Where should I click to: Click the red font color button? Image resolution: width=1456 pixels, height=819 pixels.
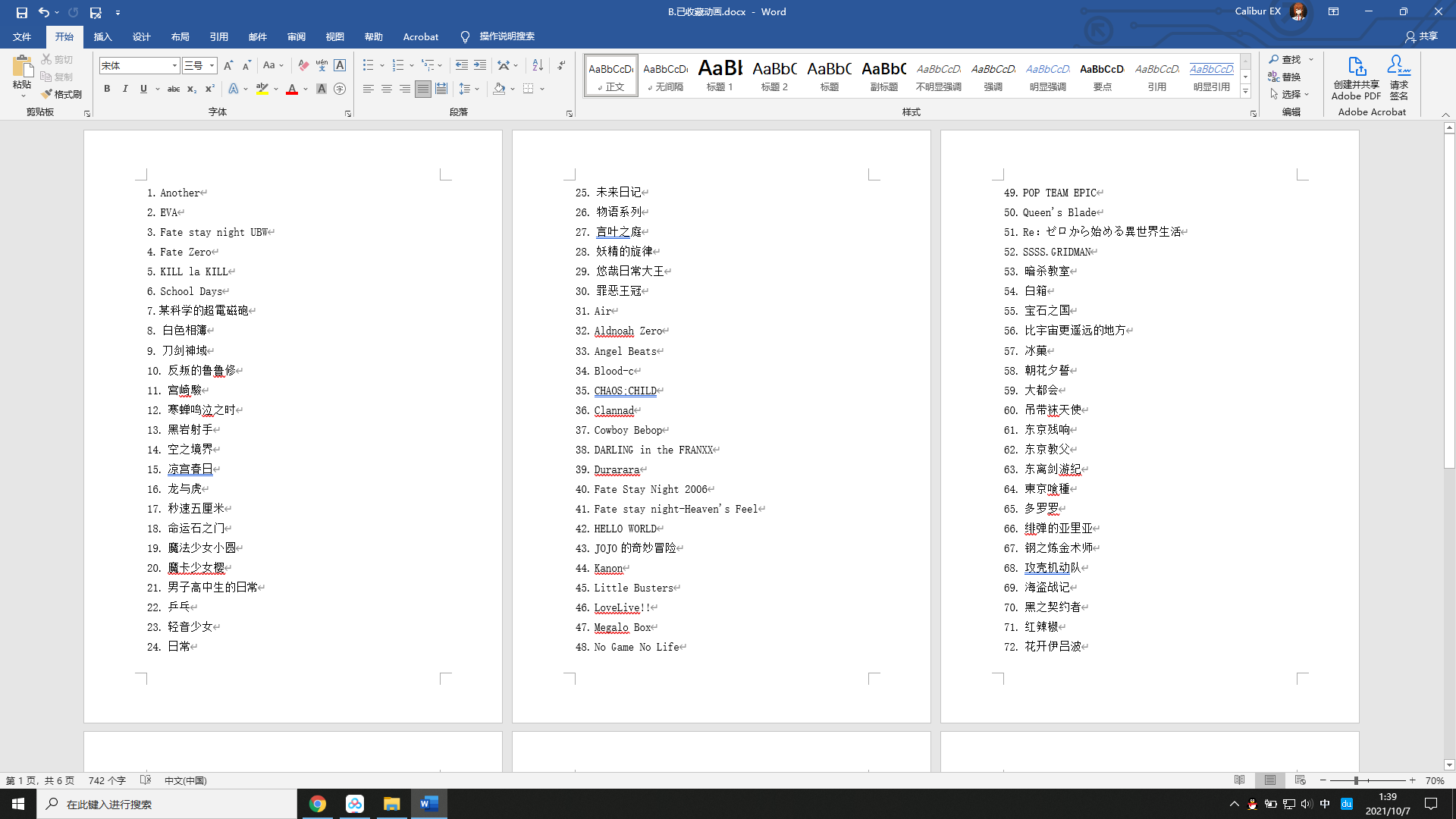click(292, 89)
